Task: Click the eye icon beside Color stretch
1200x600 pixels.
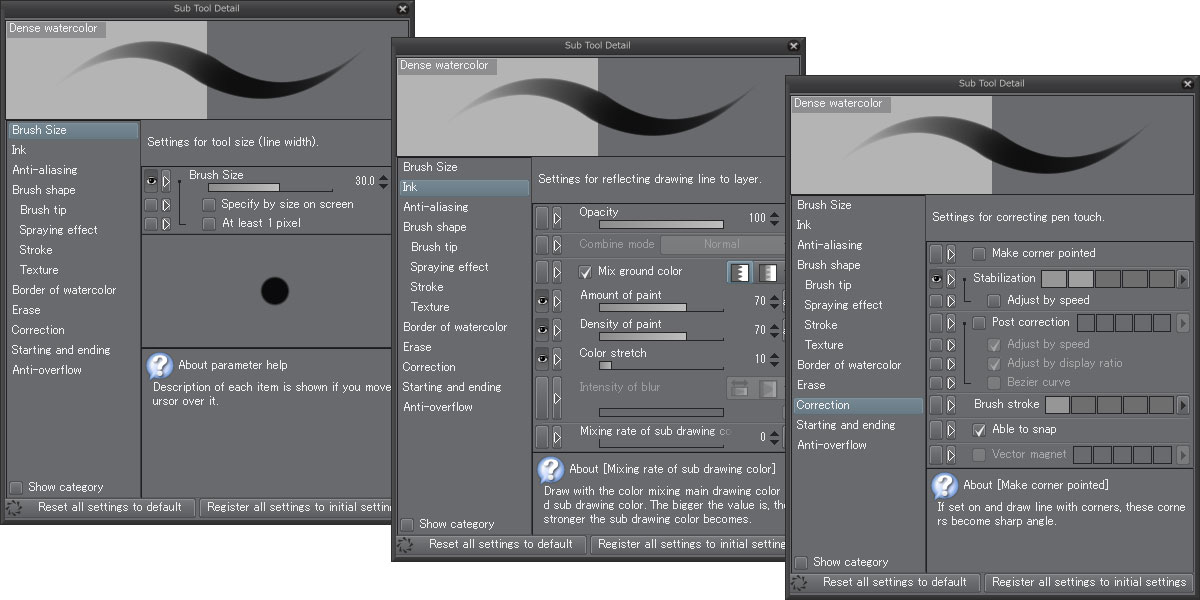Action: (542, 358)
